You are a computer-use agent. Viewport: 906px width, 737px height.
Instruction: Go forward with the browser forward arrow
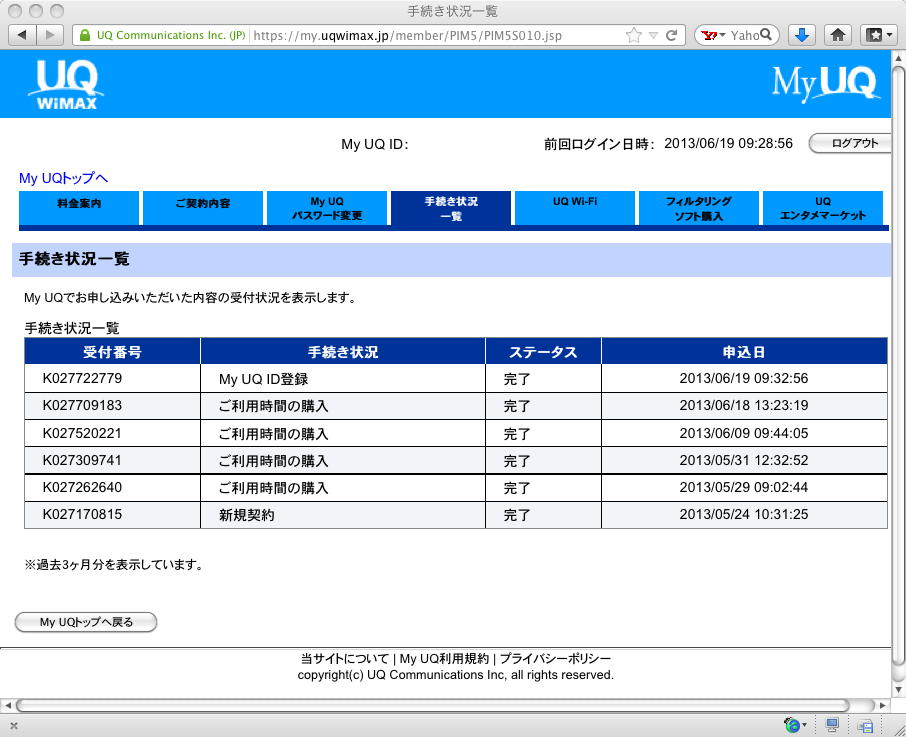point(50,35)
